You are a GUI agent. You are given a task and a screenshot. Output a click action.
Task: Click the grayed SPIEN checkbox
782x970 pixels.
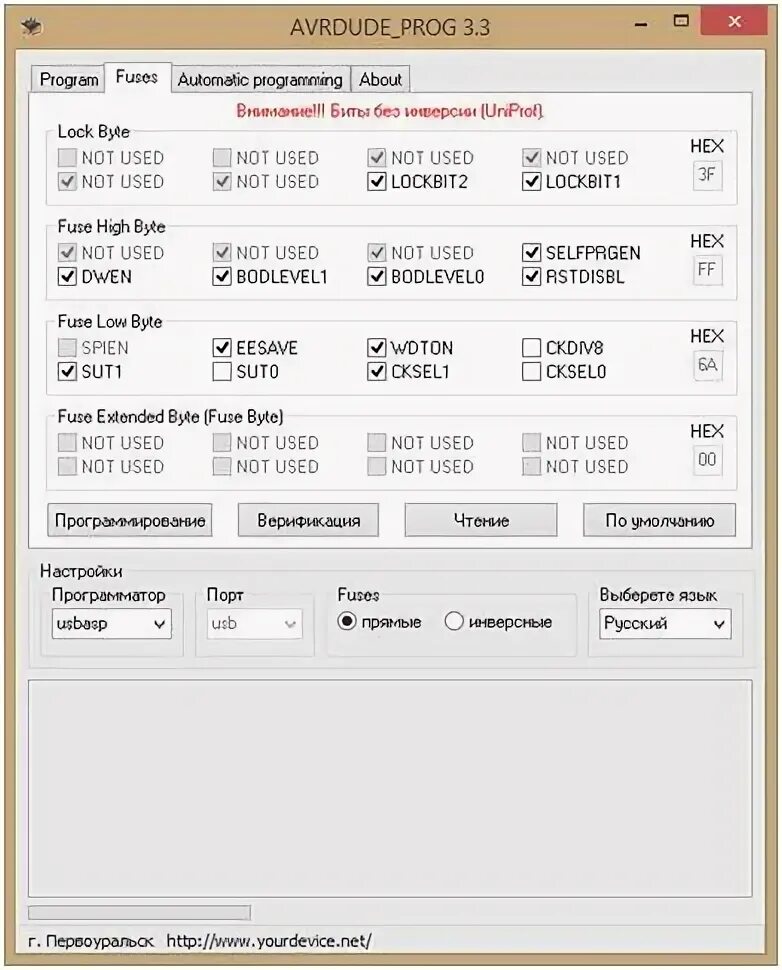click(67, 348)
